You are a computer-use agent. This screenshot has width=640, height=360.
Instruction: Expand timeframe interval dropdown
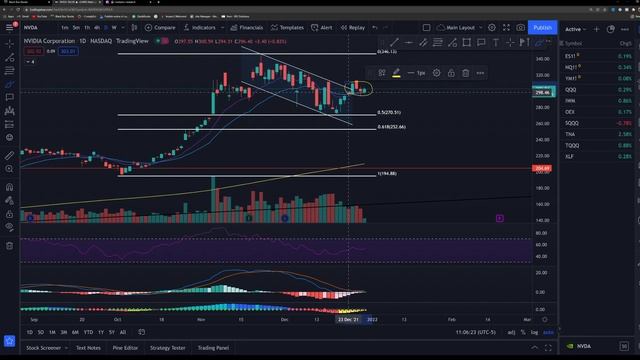point(123,27)
